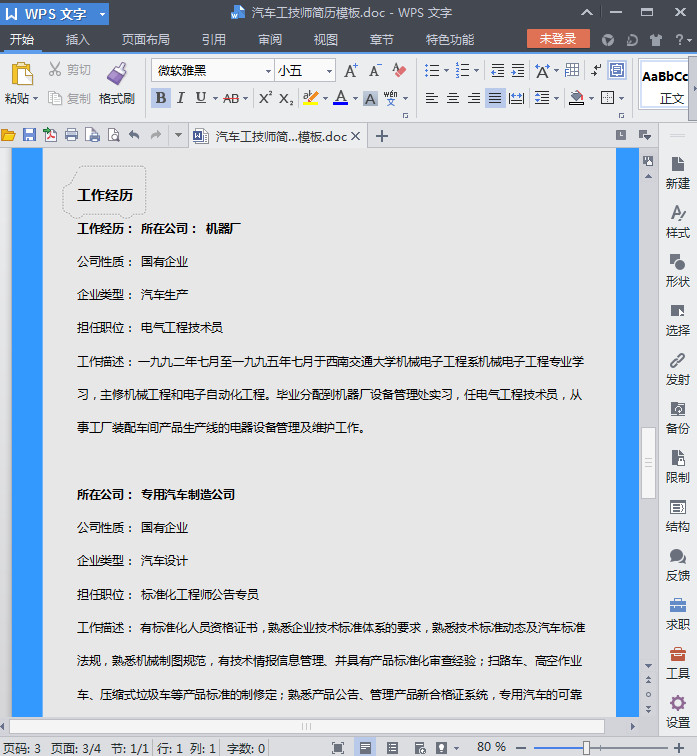
Task: Toggle justified alignment
Action: 495,98
